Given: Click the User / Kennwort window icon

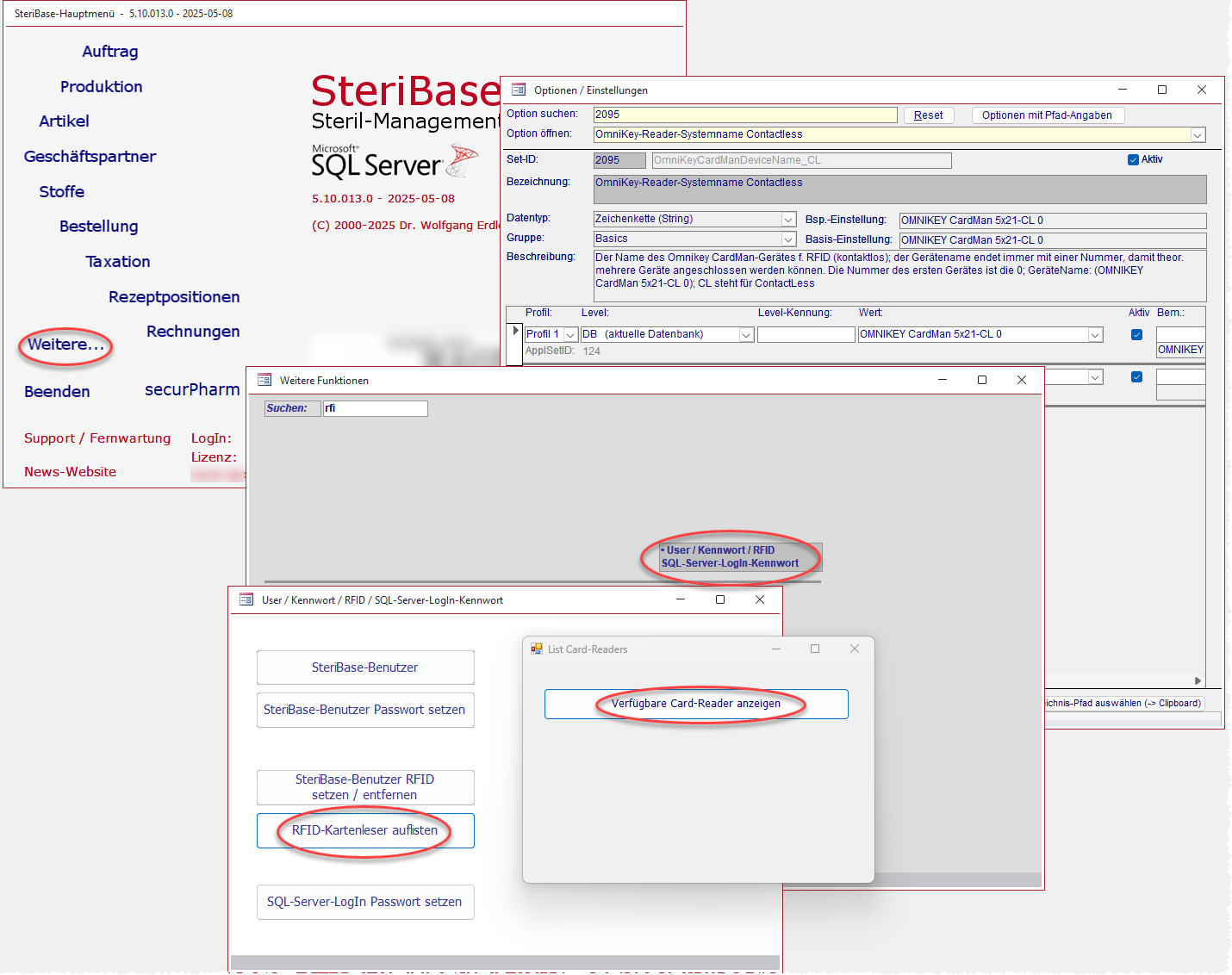Looking at the screenshot, I should (246, 599).
